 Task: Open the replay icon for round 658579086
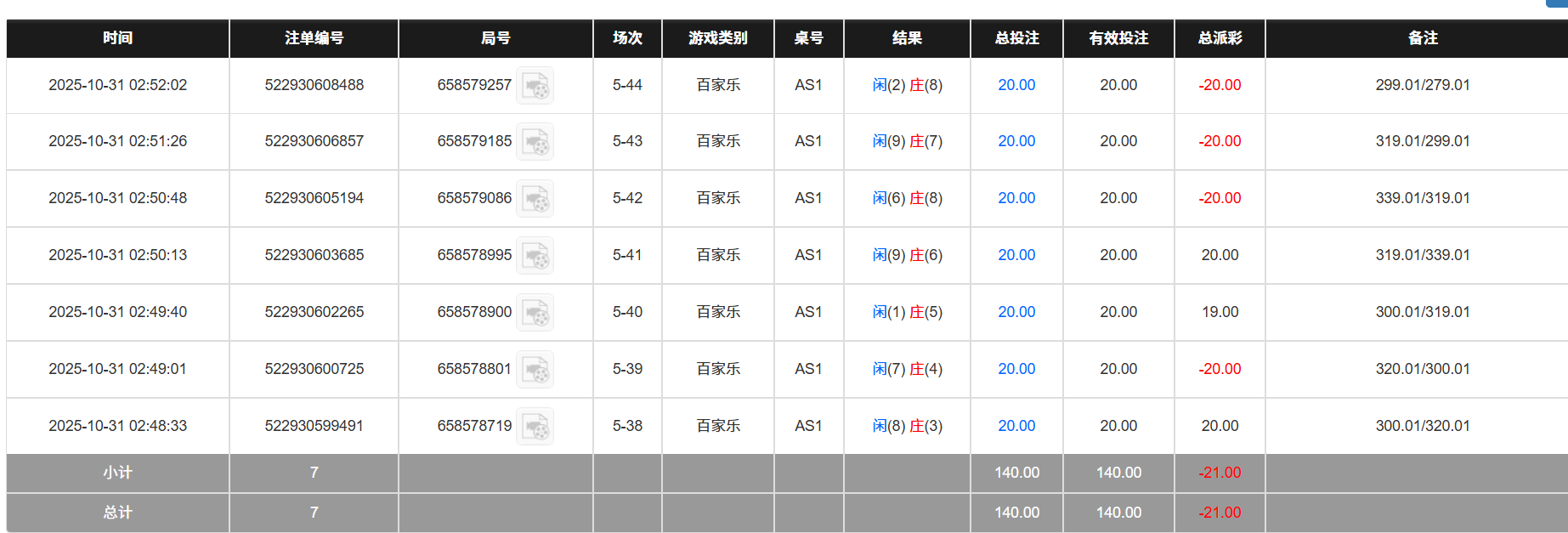(535, 199)
